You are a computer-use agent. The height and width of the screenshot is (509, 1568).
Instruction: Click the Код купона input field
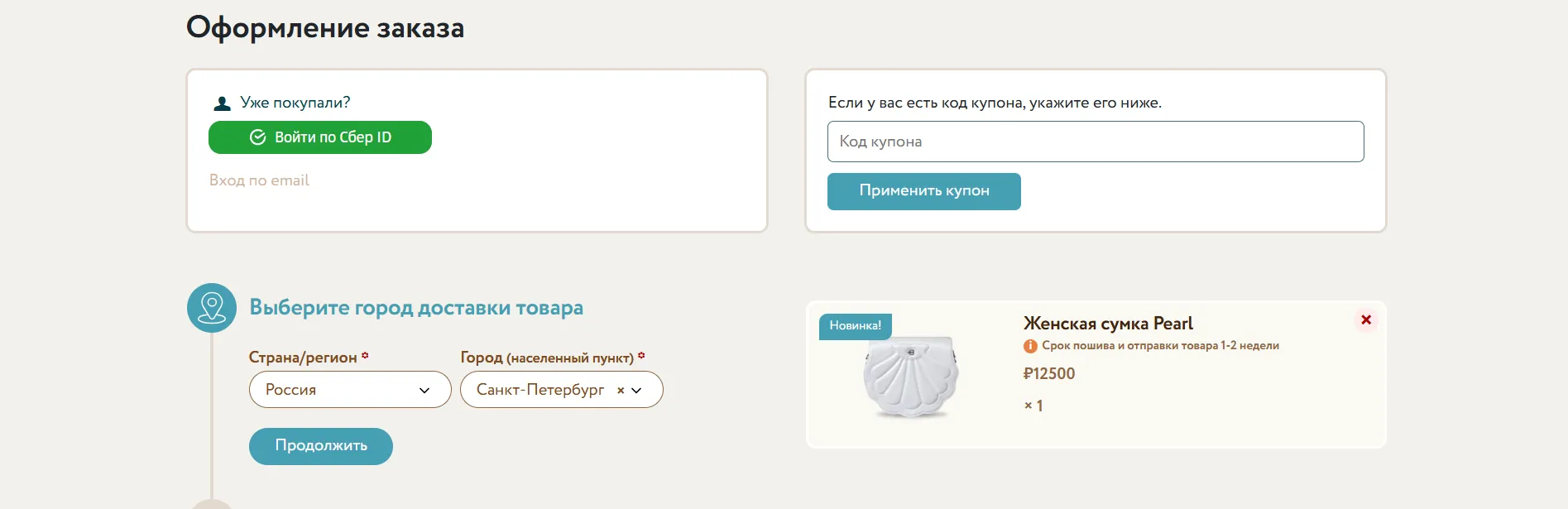pos(1096,142)
